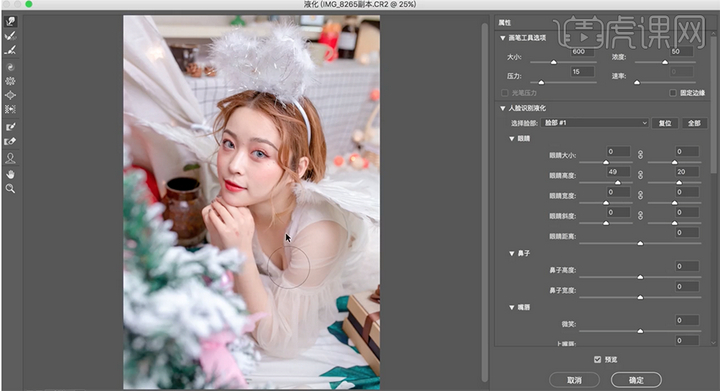Click the 压力 pressure slider
720x391 pixels.
[563, 82]
